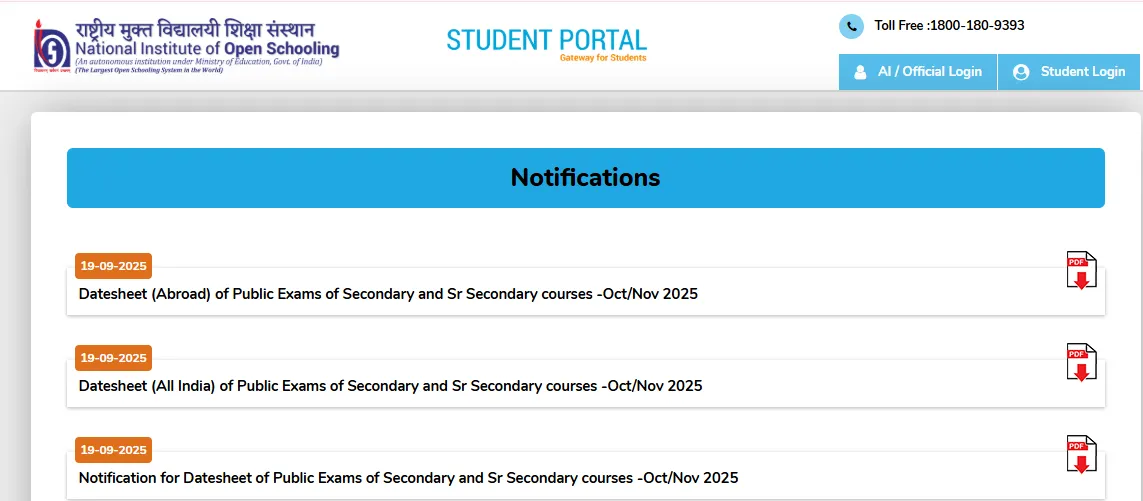Open the Datesheet (All India) notification title
Viewport: 1143px width, 501px height.
(x=390, y=386)
